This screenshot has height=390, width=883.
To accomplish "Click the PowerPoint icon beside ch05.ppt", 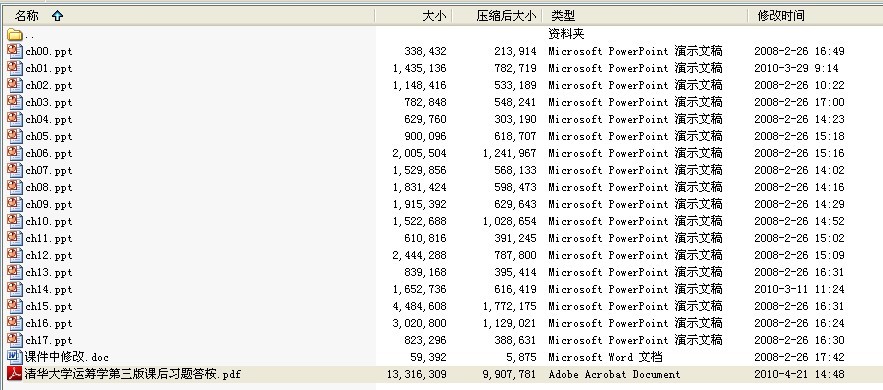I will 15,136.
